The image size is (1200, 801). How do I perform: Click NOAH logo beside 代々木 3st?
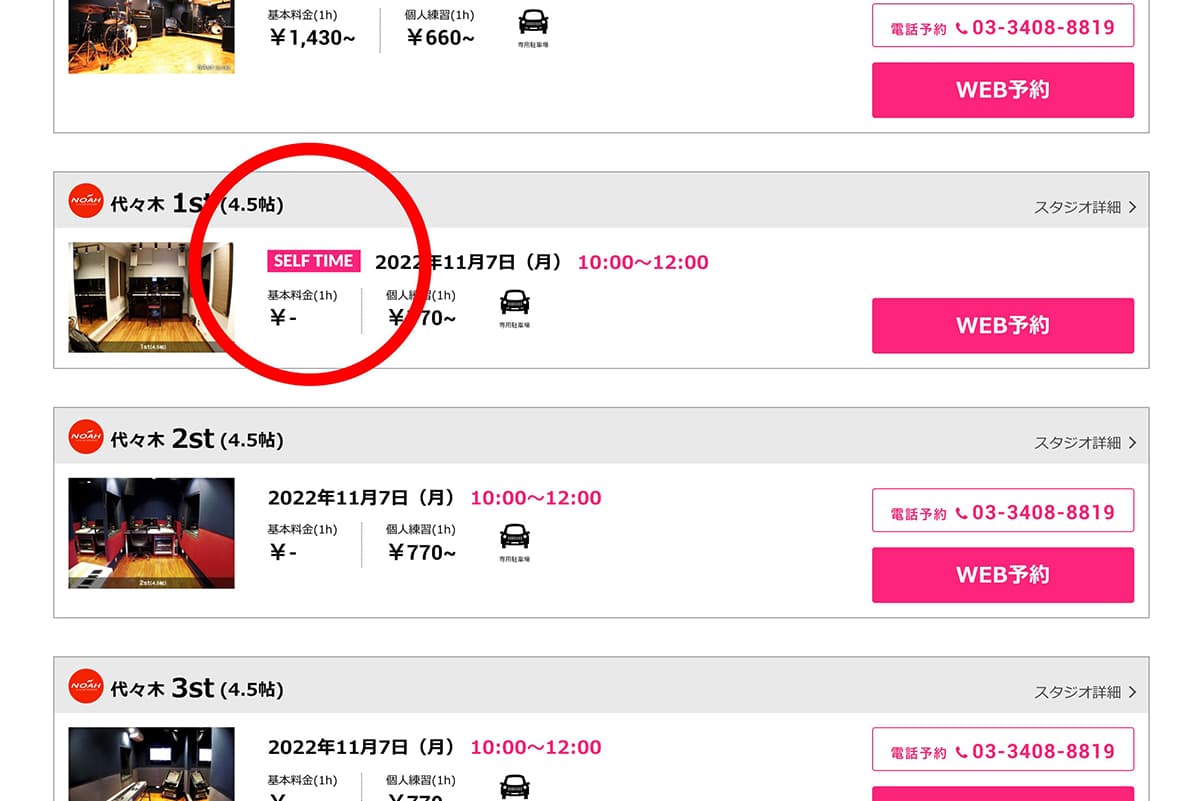86,686
